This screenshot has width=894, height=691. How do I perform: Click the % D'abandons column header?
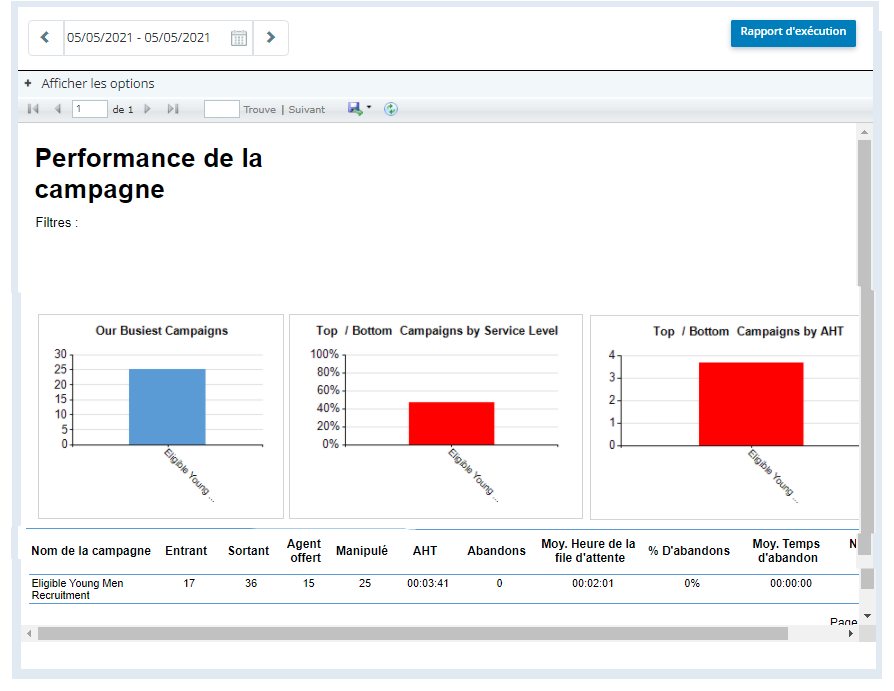click(x=689, y=551)
